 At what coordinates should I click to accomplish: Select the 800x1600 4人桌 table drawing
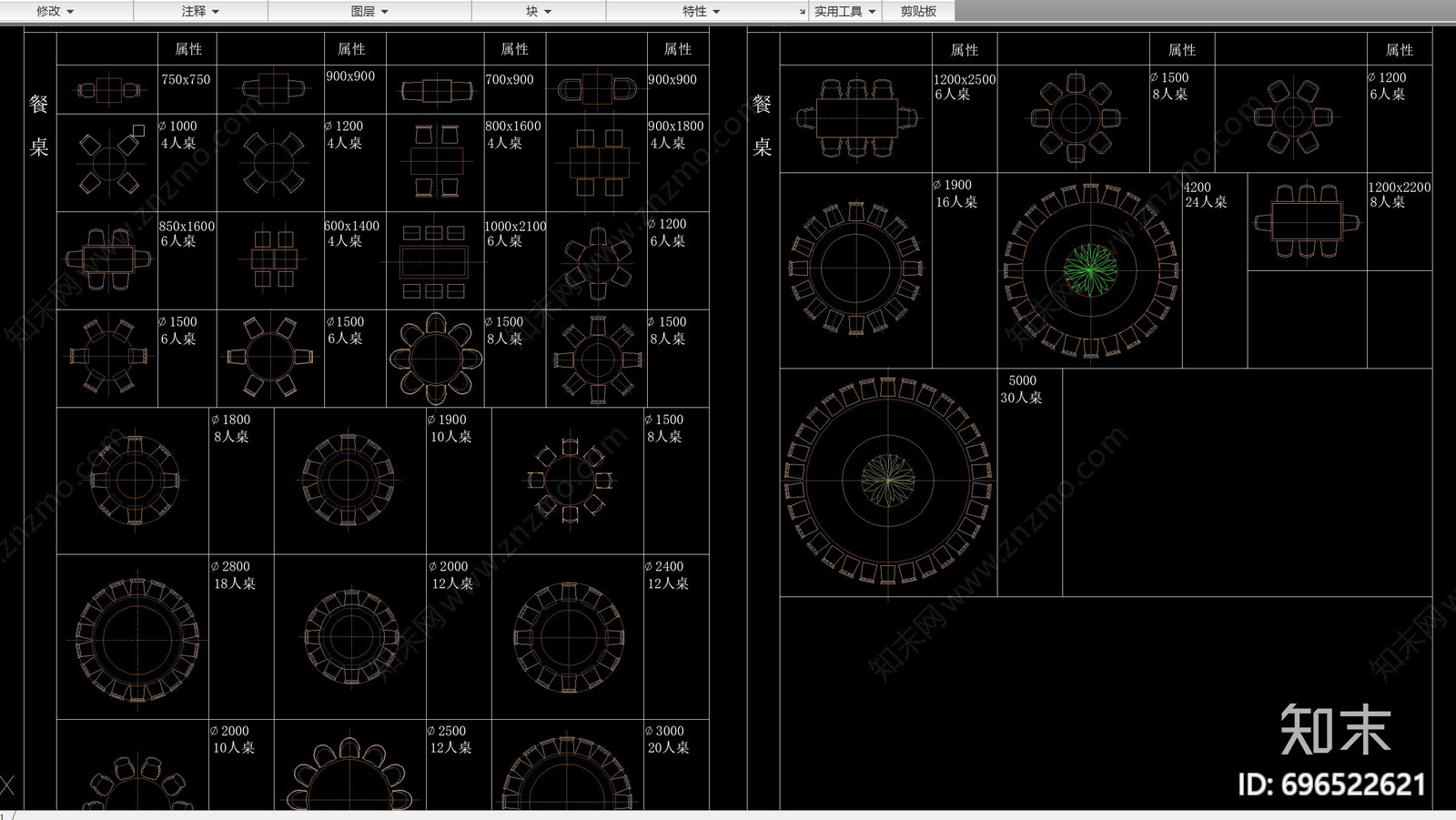click(436, 161)
